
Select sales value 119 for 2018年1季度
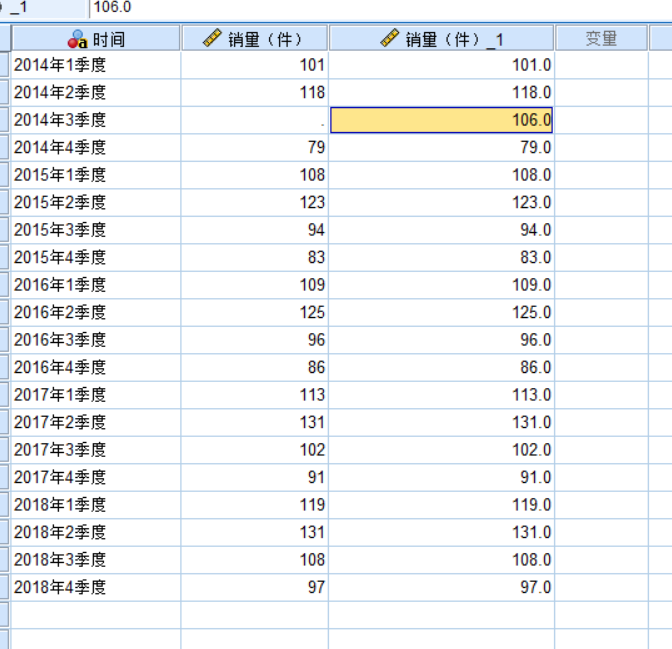pyautogui.click(x=255, y=505)
